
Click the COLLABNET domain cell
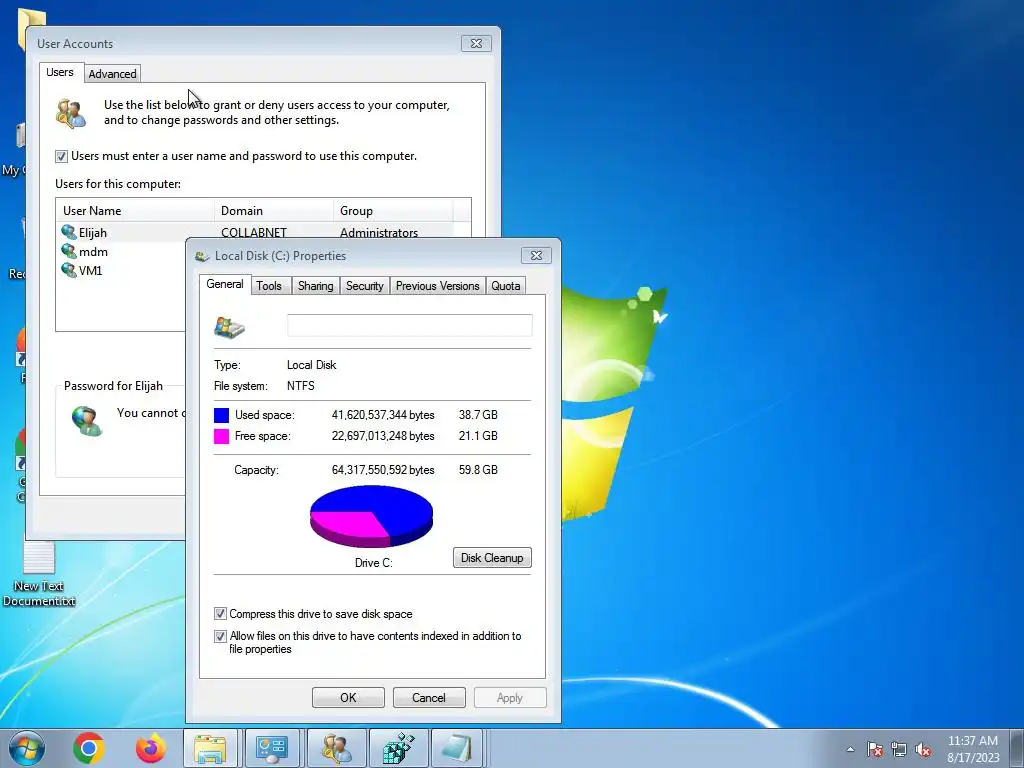[254, 232]
